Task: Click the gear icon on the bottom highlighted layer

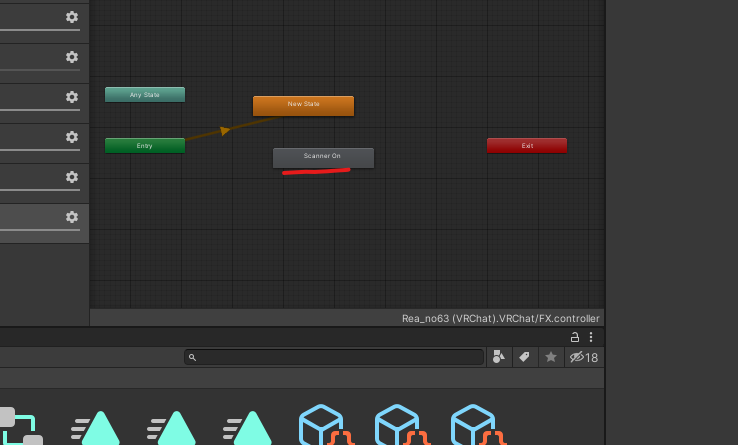Action: click(72, 217)
